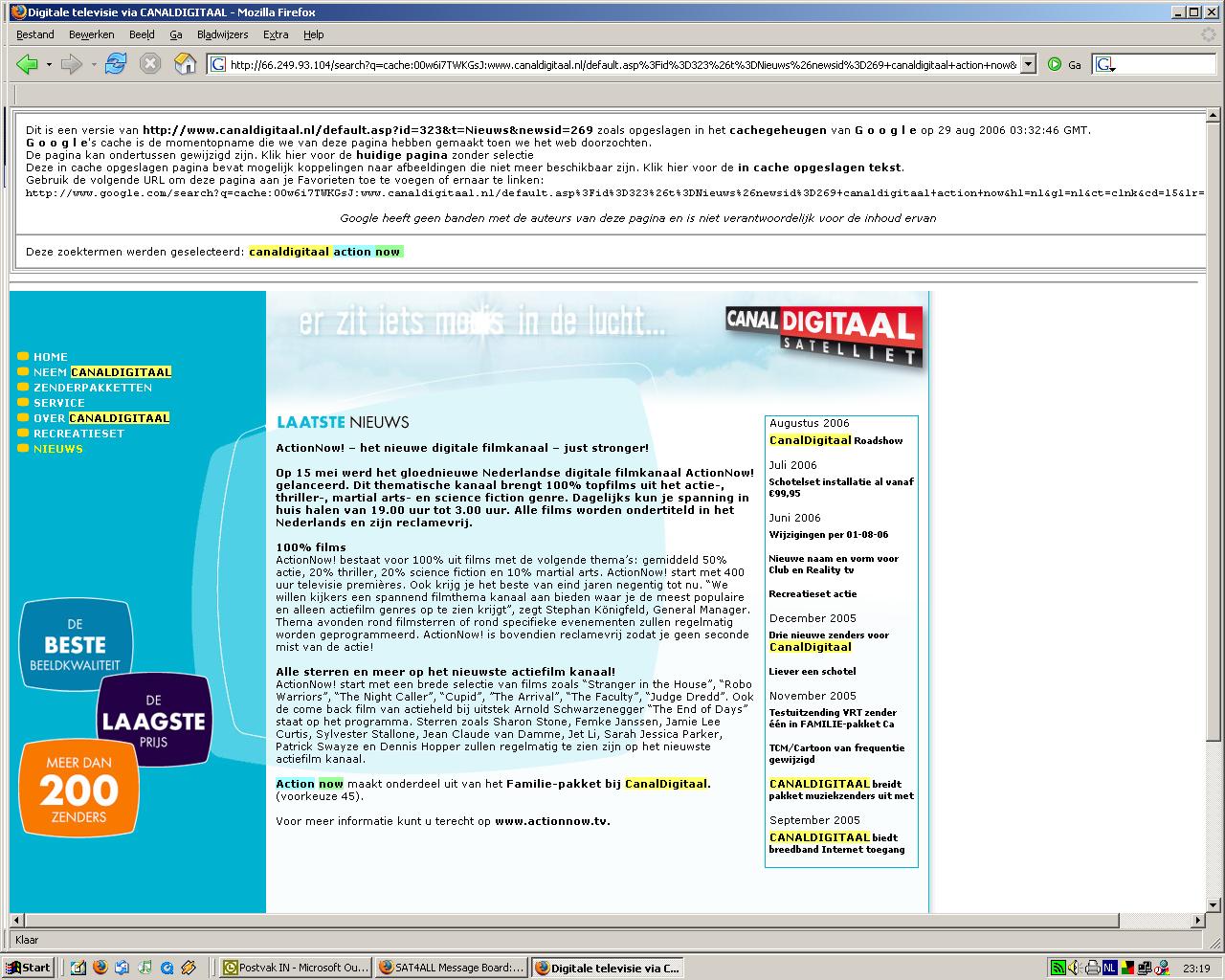Click the vertical scrollbar down arrow
1225x980 pixels.
click(x=1214, y=904)
